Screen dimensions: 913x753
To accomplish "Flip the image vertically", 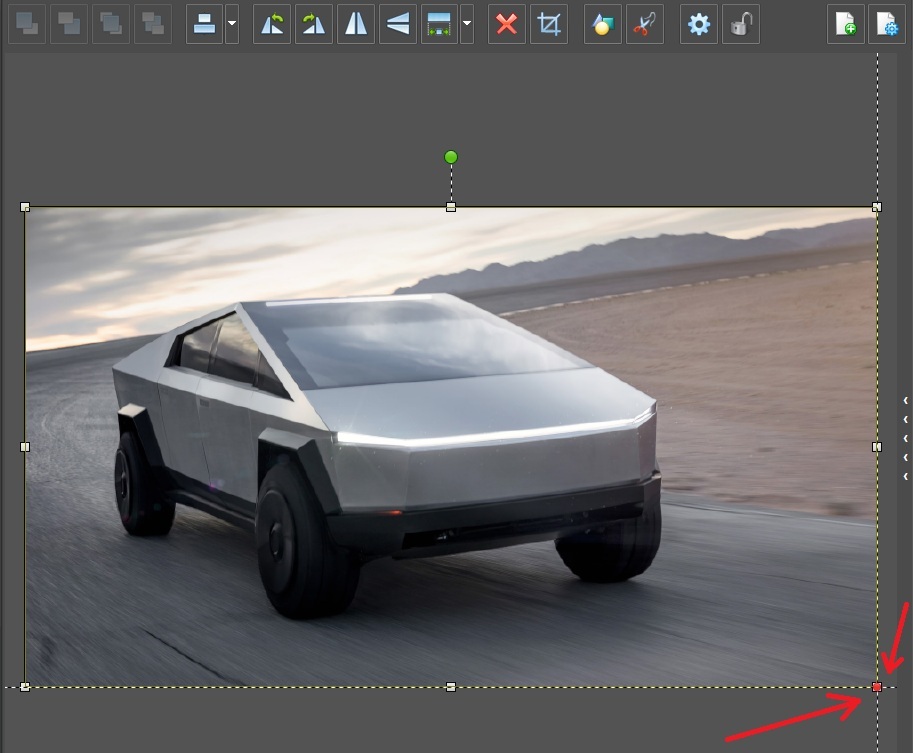I will 398,24.
